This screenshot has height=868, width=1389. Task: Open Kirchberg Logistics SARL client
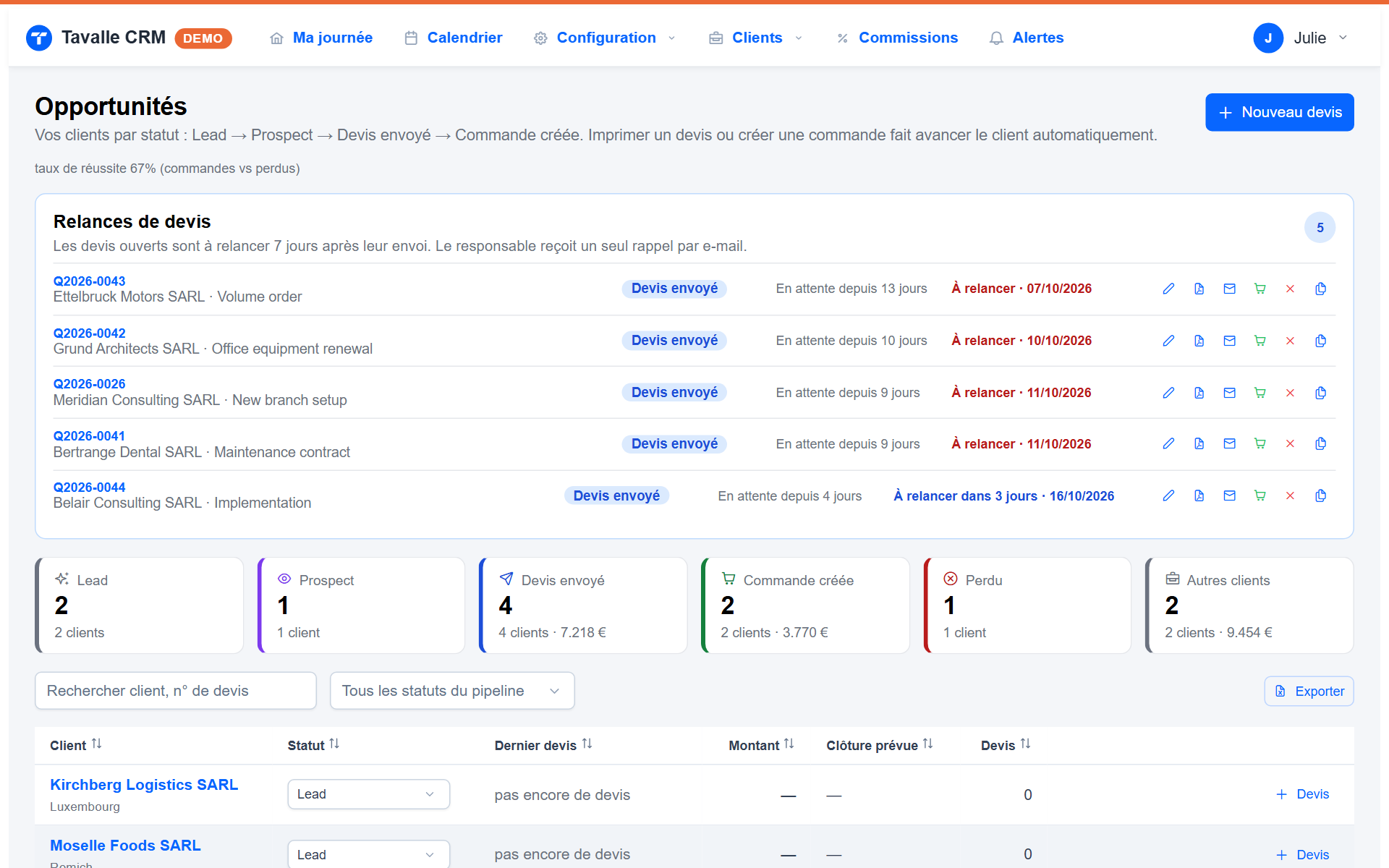pyautogui.click(x=144, y=785)
